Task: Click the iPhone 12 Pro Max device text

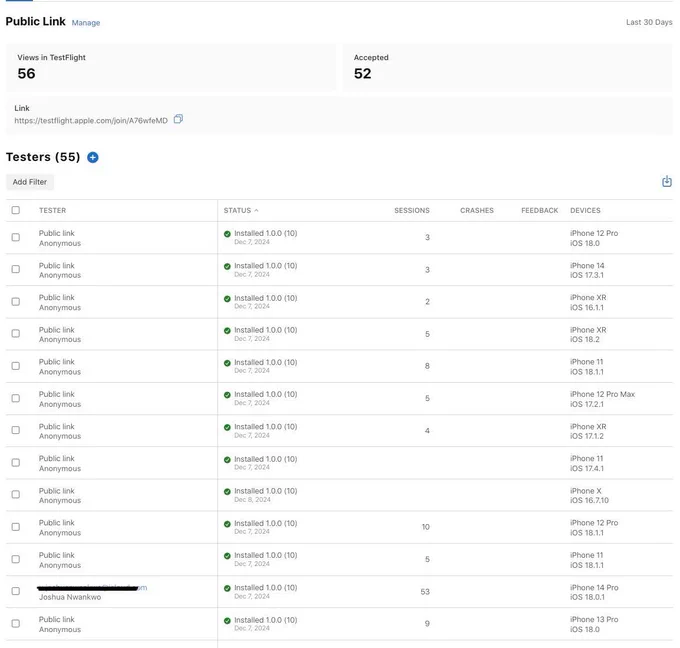Action: (x=602, y=394)
